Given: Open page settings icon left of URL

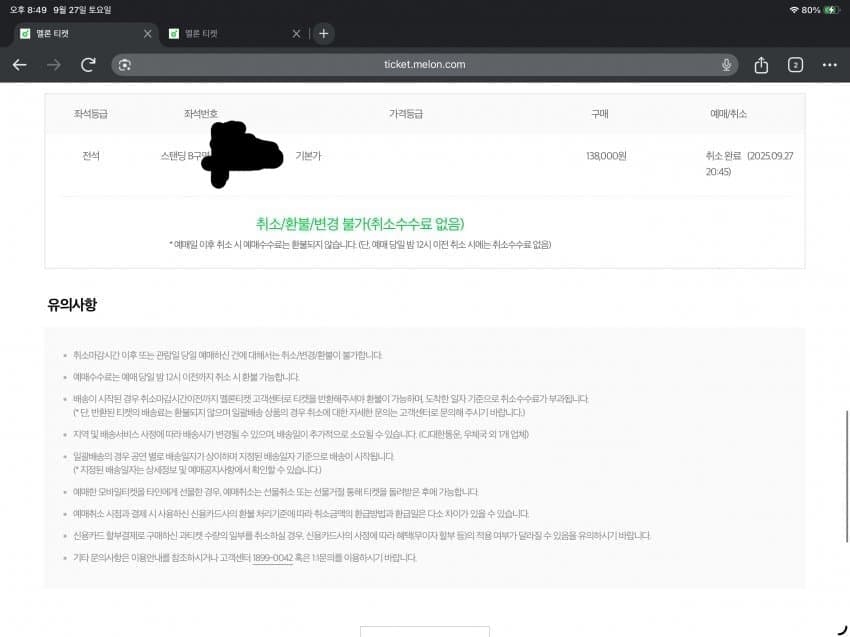Looking at the screenshot, I should [125, 64].
